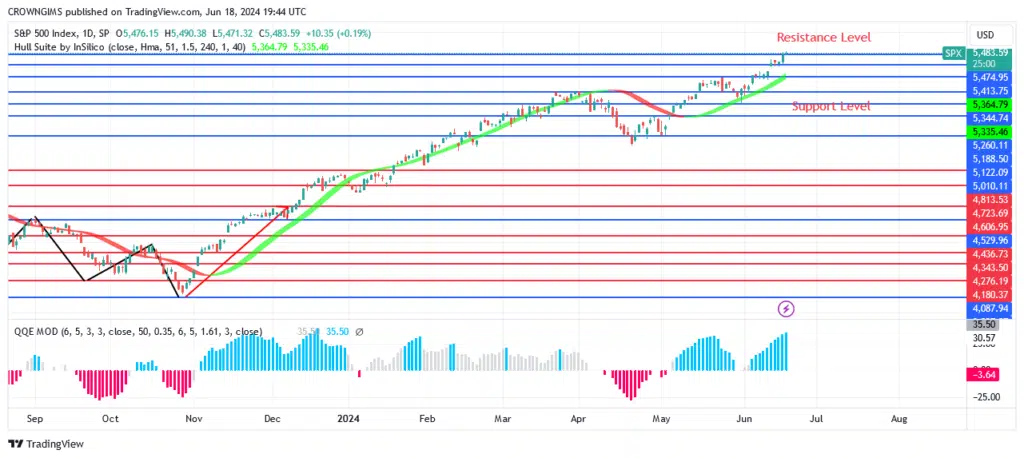
Task: Click the empty-set symbol after QQE MOD values
Action: coord(359,332)
